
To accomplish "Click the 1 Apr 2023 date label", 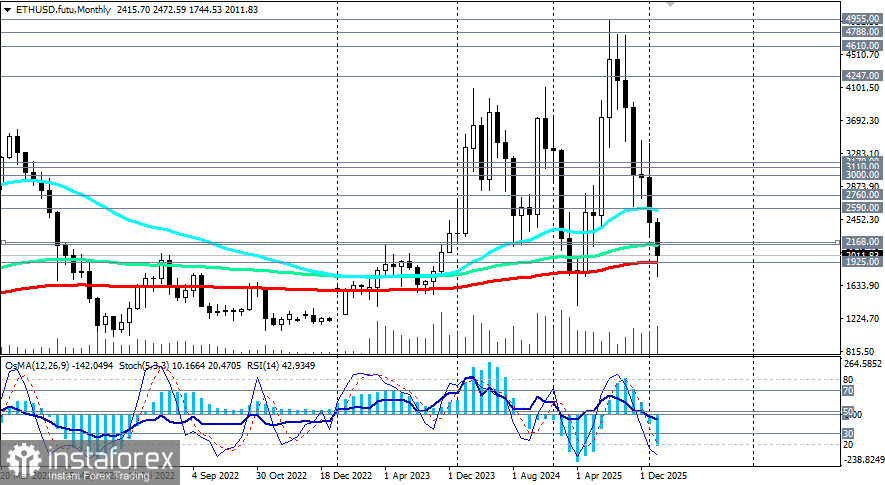I will point(407,475).
